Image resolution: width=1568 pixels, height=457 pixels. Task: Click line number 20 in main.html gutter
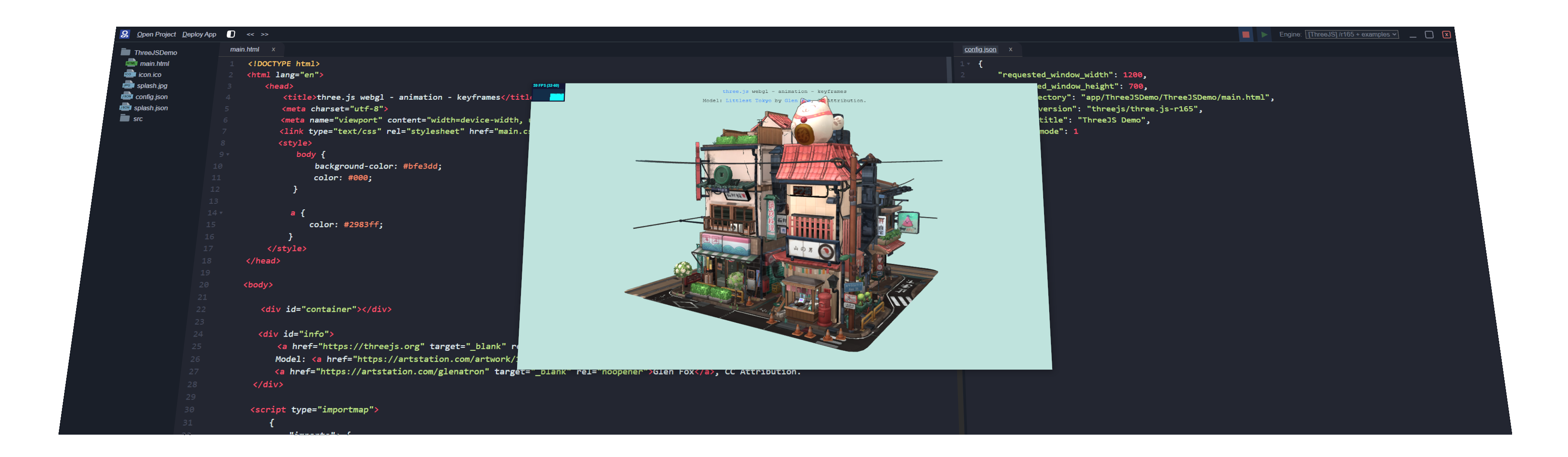(x=203, y=285)
